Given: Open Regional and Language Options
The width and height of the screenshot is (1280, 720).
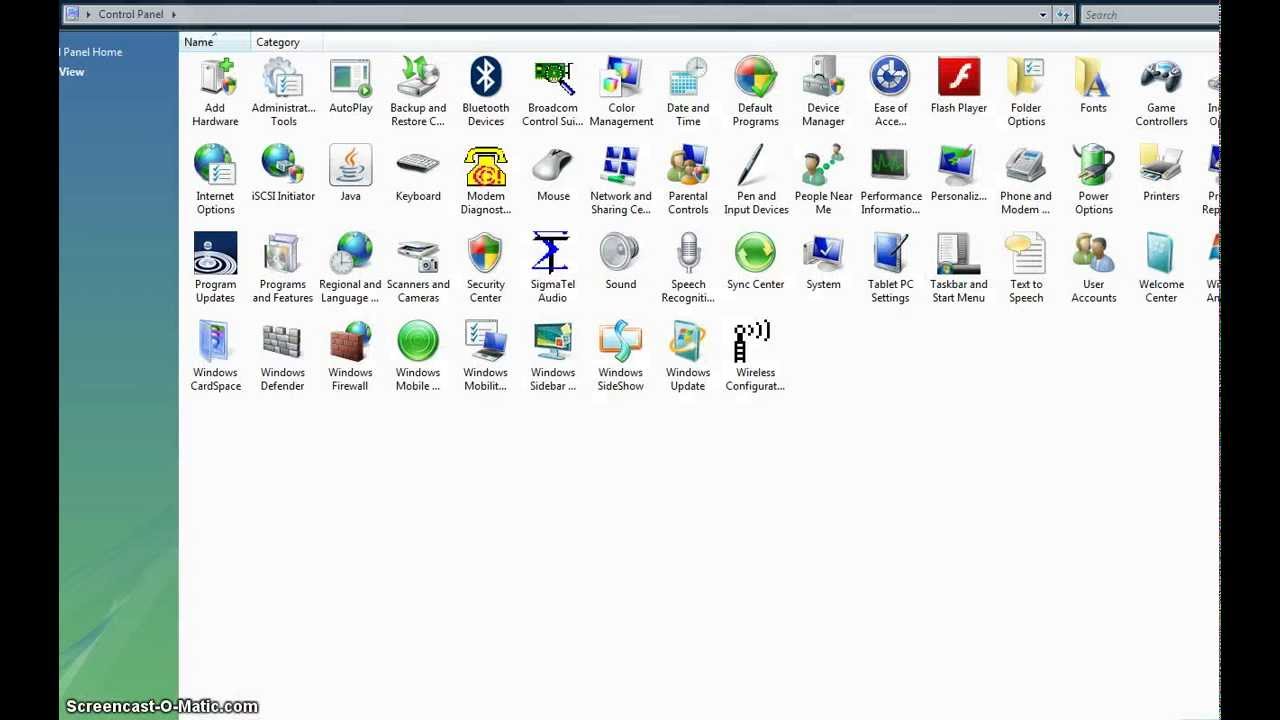Looking at the screenshot, I should click(x=350, y=268).
